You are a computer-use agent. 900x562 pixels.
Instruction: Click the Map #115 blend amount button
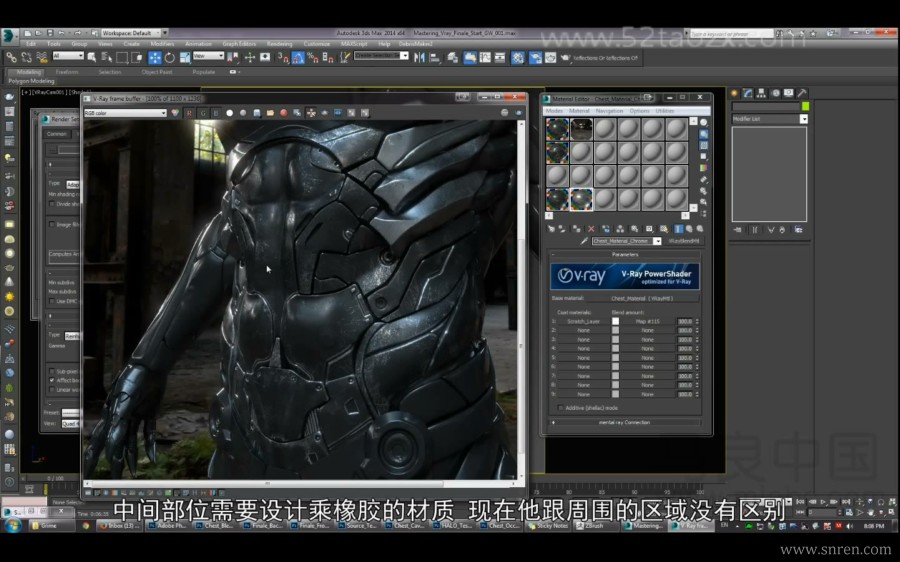coord(647,321)
